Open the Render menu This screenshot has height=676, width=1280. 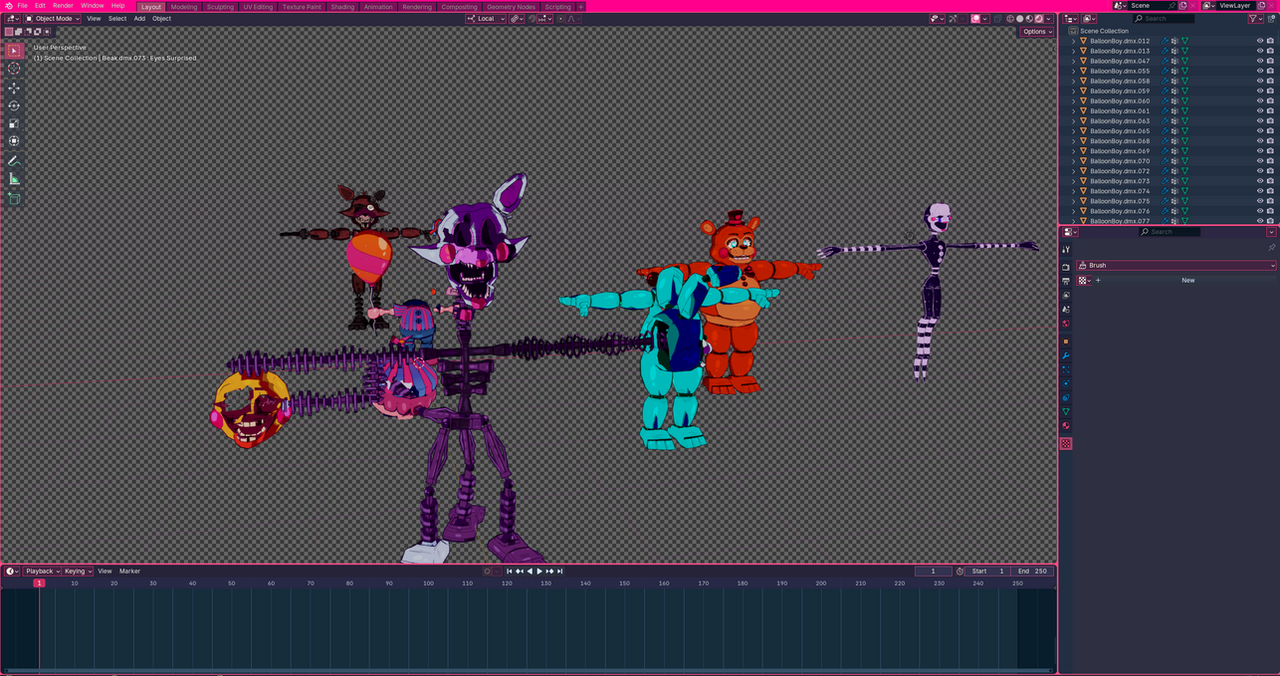[x=63, y=6]
